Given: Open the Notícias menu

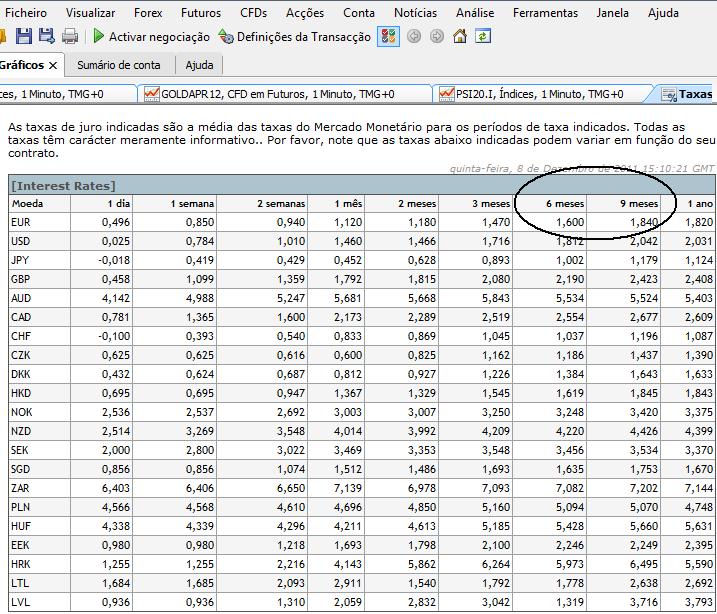Looking at the screenshot, I should tap(415, 13).
